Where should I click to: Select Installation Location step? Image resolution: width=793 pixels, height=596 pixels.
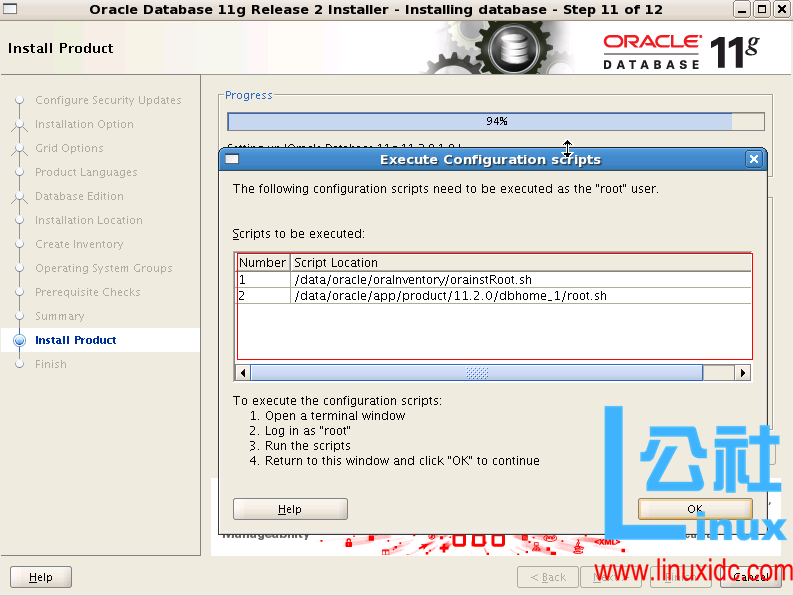point(89,220)
